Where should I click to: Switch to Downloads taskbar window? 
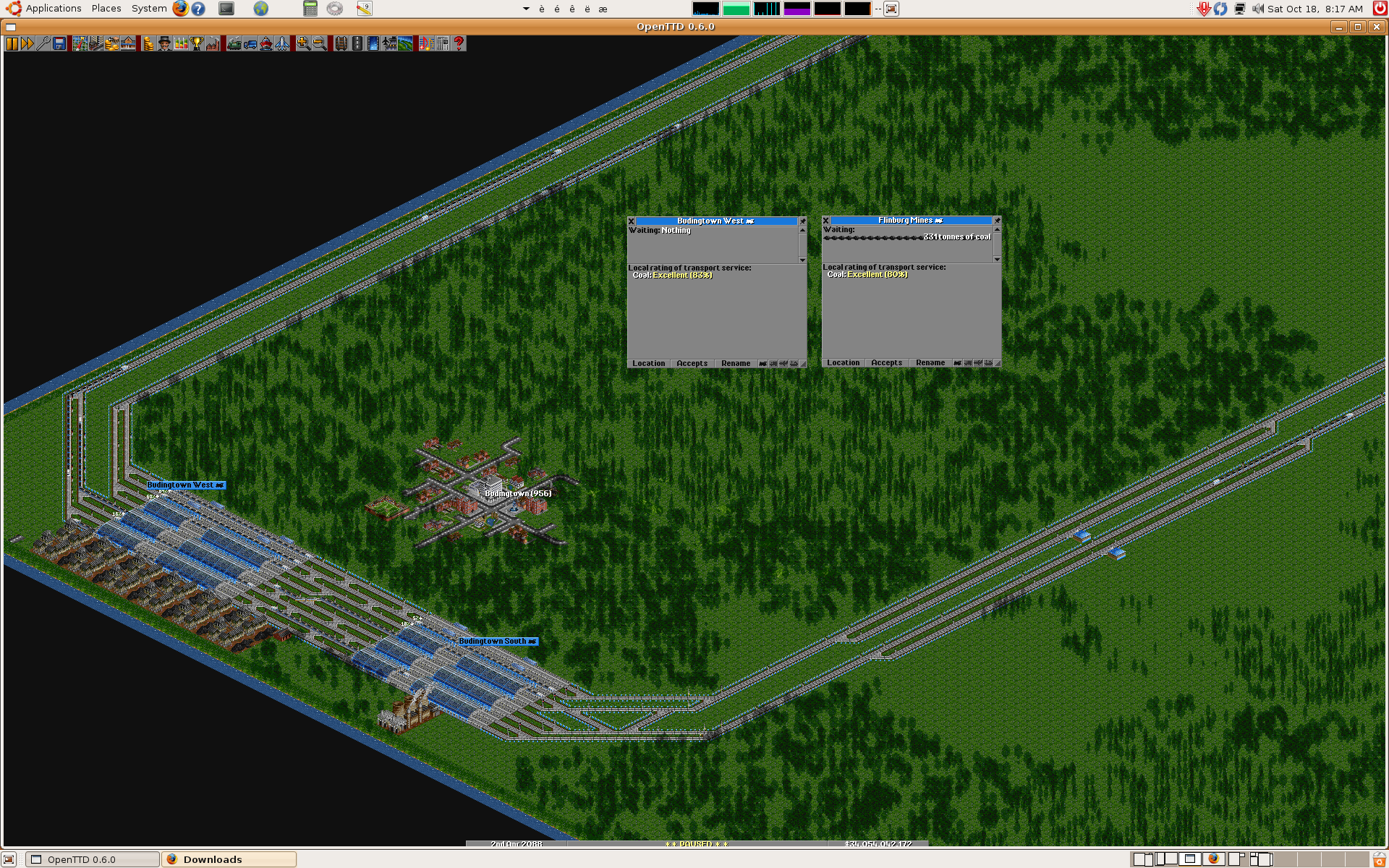click(x=229, y=859)
